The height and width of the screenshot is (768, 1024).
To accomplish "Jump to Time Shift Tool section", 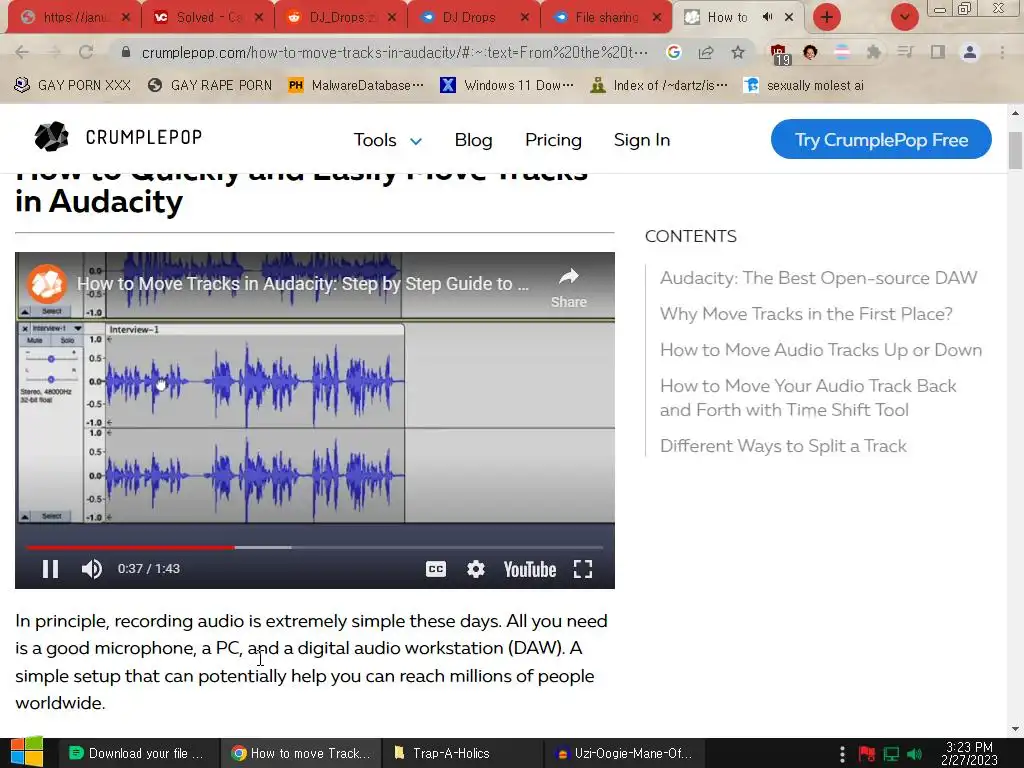I will click(808, 398).
